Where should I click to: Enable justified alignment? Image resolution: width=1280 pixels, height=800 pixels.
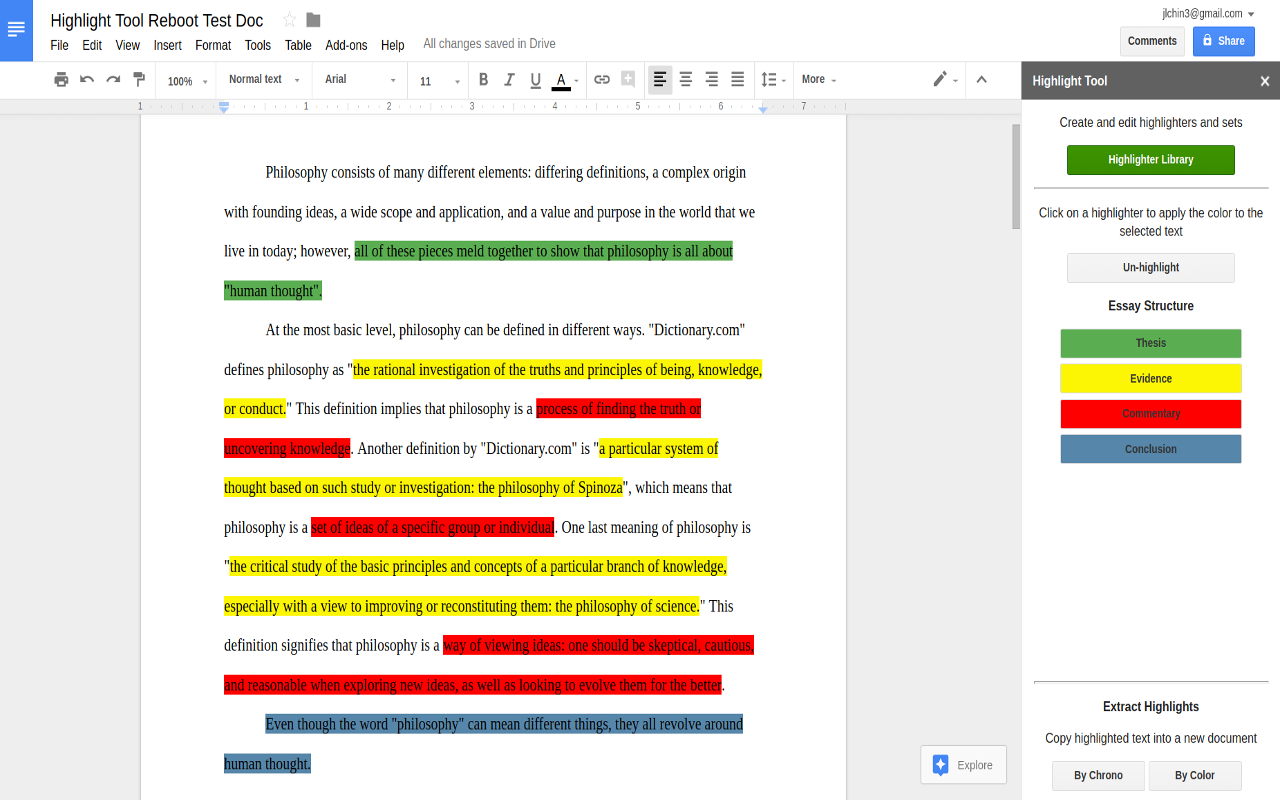[x=737, y=79]
